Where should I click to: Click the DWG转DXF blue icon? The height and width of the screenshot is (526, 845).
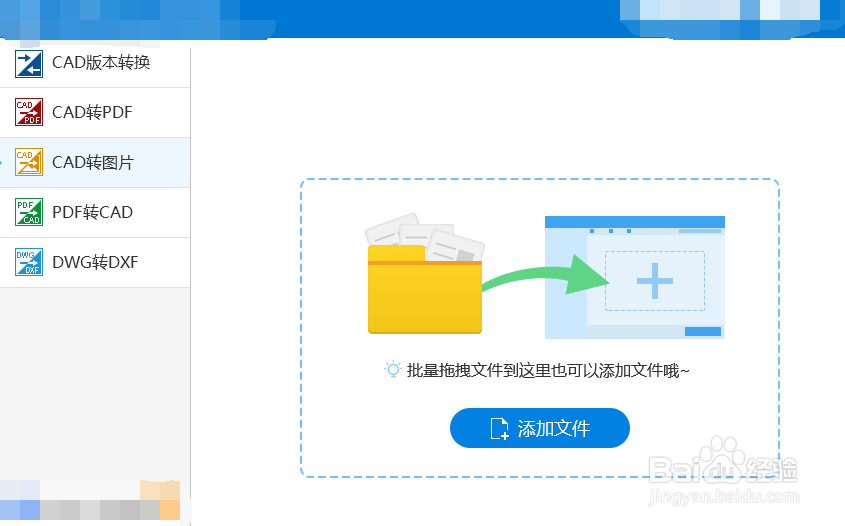[29, 262]
